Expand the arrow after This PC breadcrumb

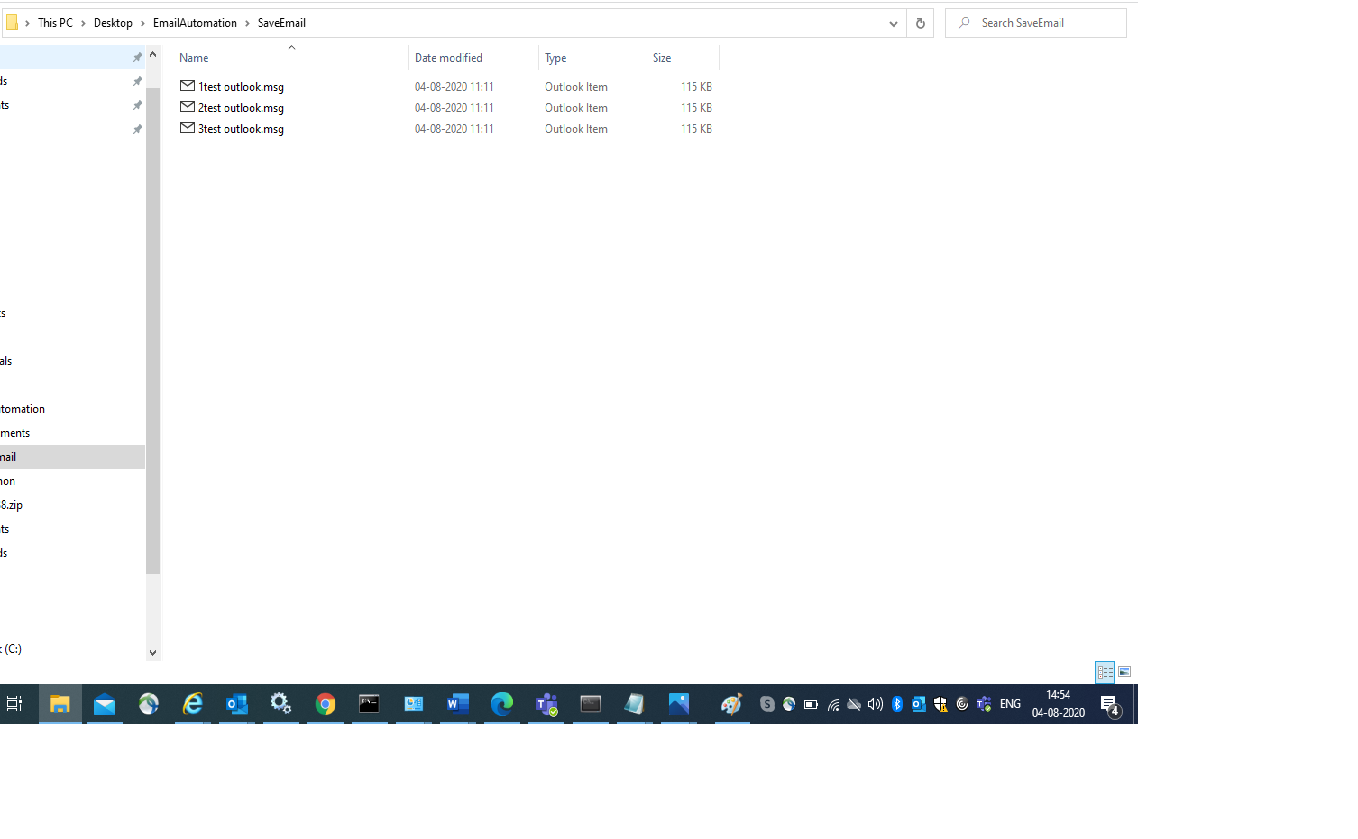point(84,23)
